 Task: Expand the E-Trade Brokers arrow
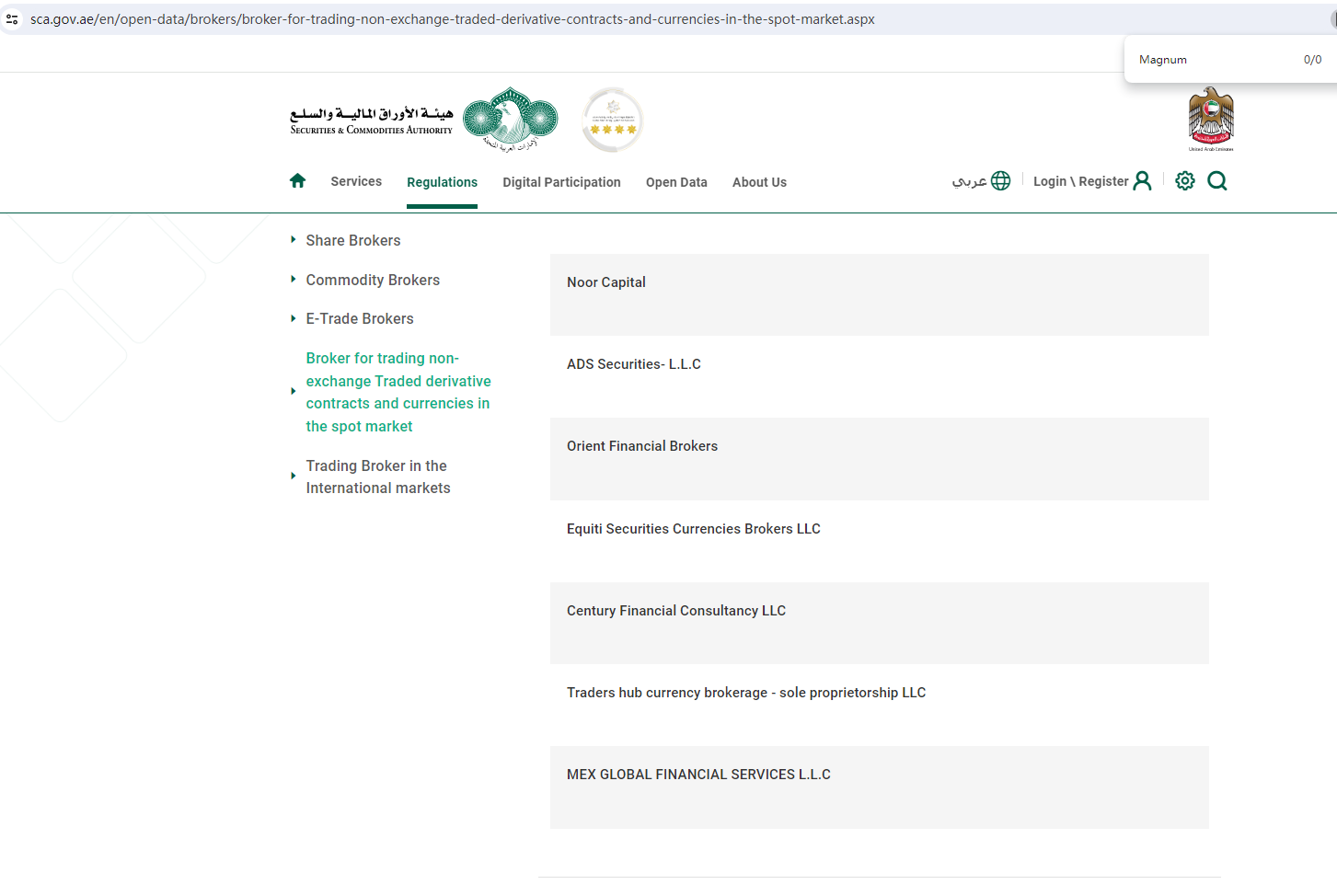tap(294, 318)
